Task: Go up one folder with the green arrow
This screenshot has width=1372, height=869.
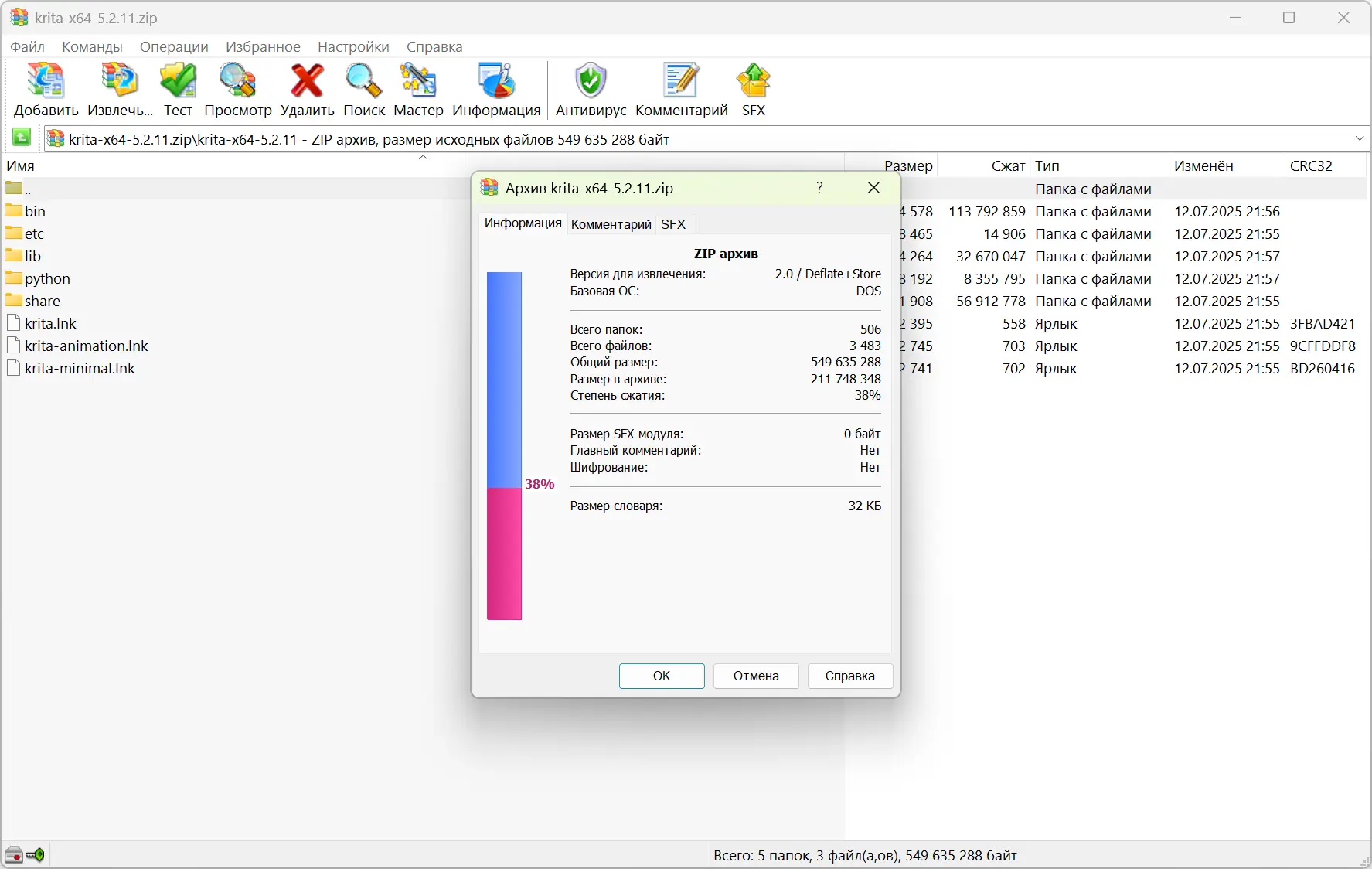Action: 22,138
